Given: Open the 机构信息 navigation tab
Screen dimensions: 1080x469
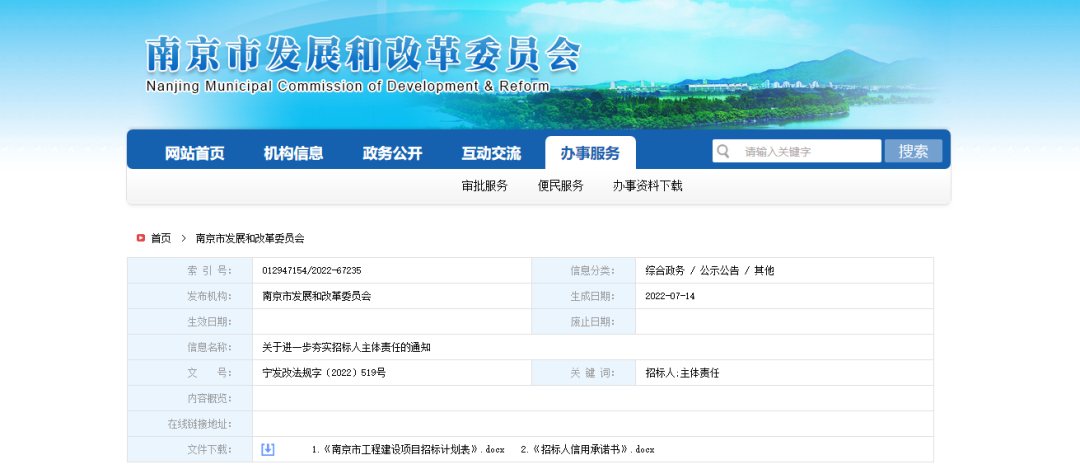Looking at the screenshot, I should pos(293,153).
